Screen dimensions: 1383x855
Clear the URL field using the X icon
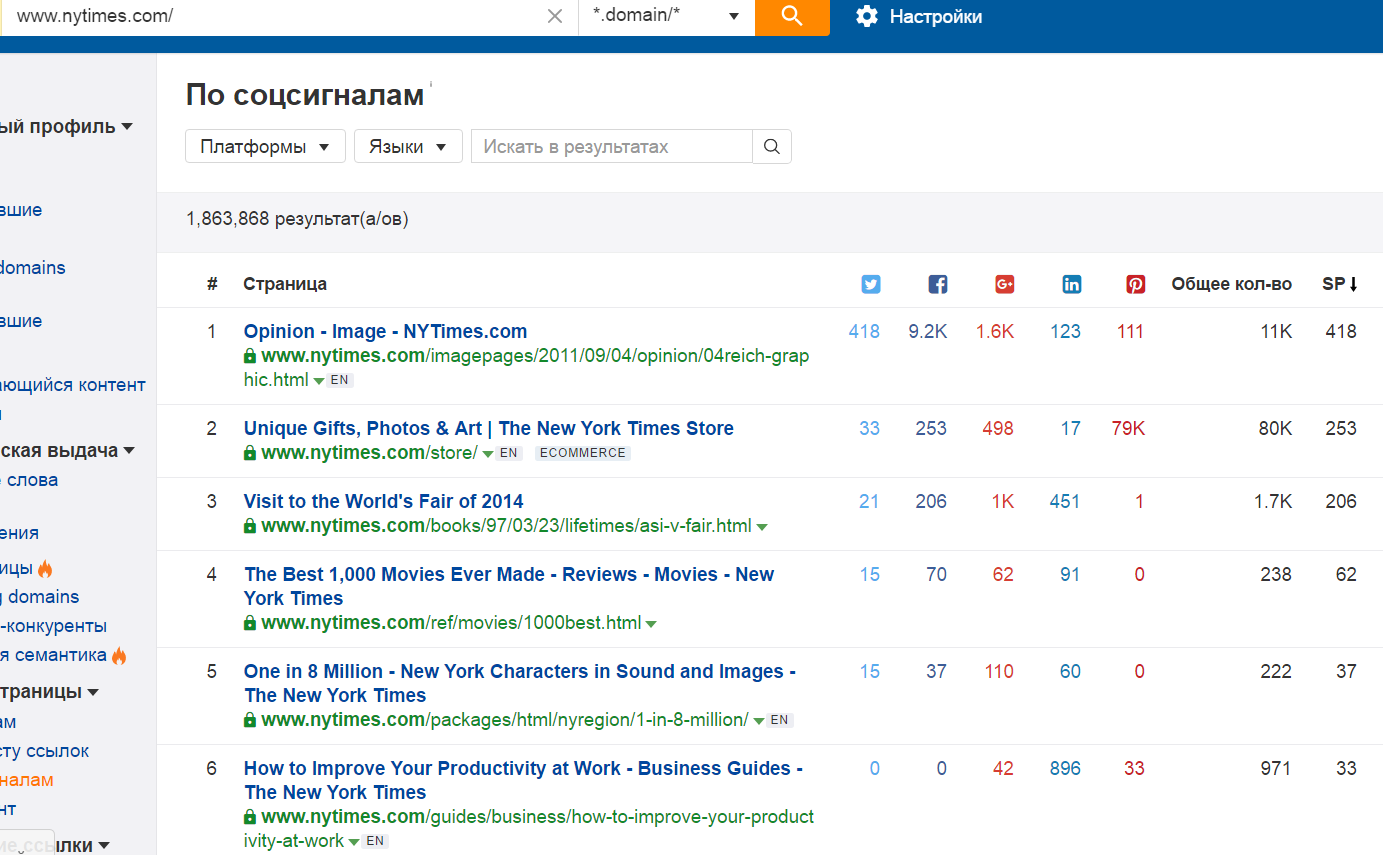555,16
